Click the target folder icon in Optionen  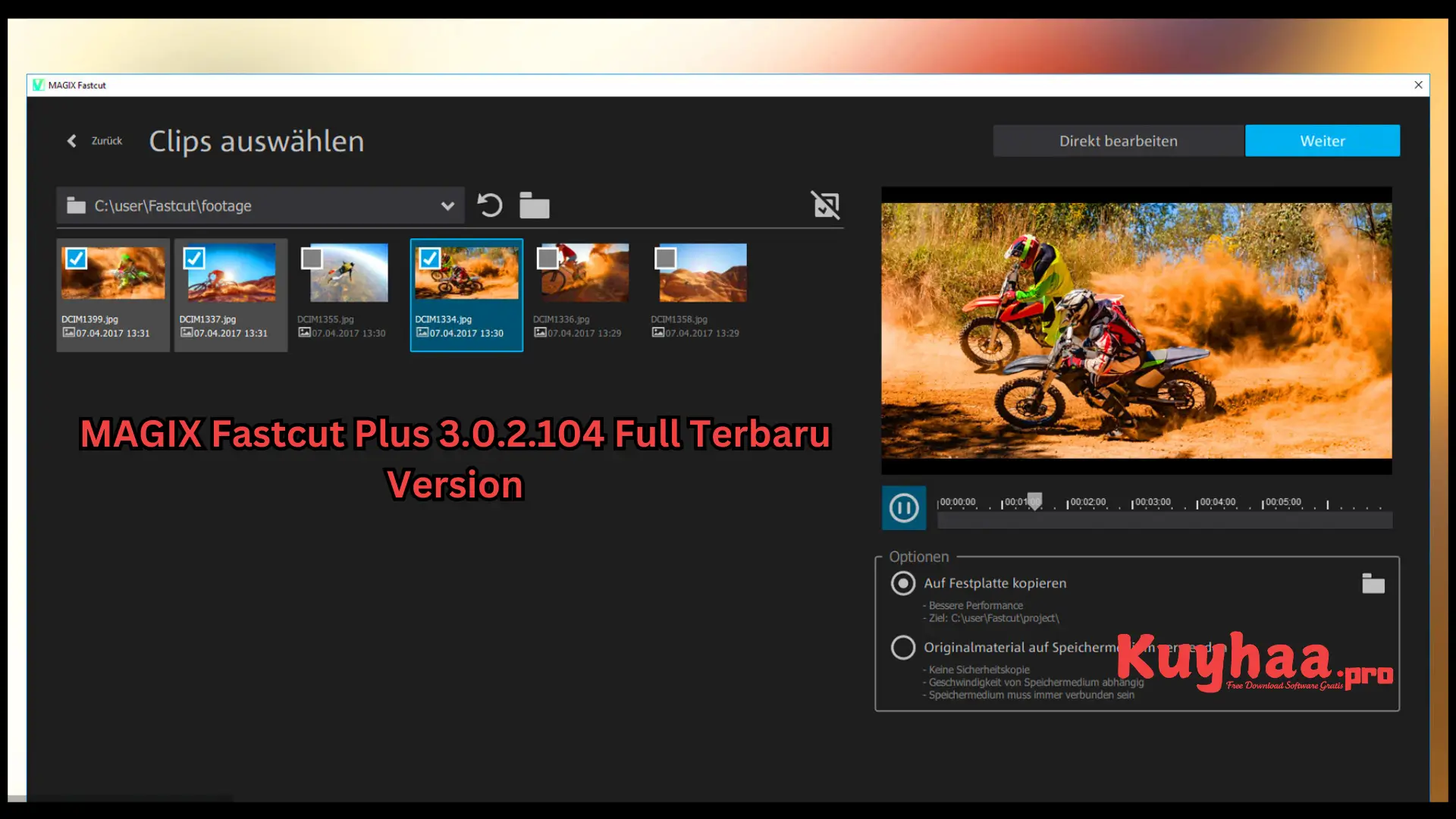[1373, 583]
